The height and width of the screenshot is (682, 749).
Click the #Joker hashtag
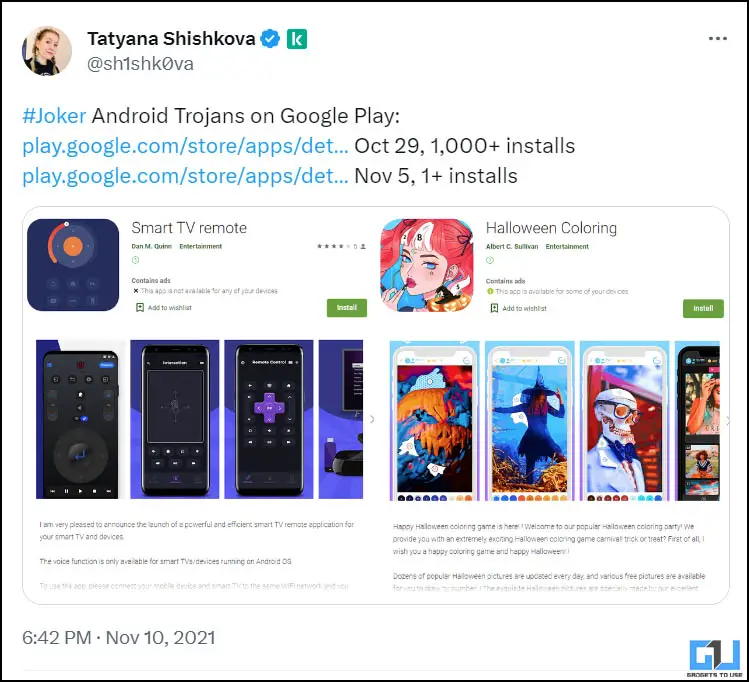(x=54, y=116)
